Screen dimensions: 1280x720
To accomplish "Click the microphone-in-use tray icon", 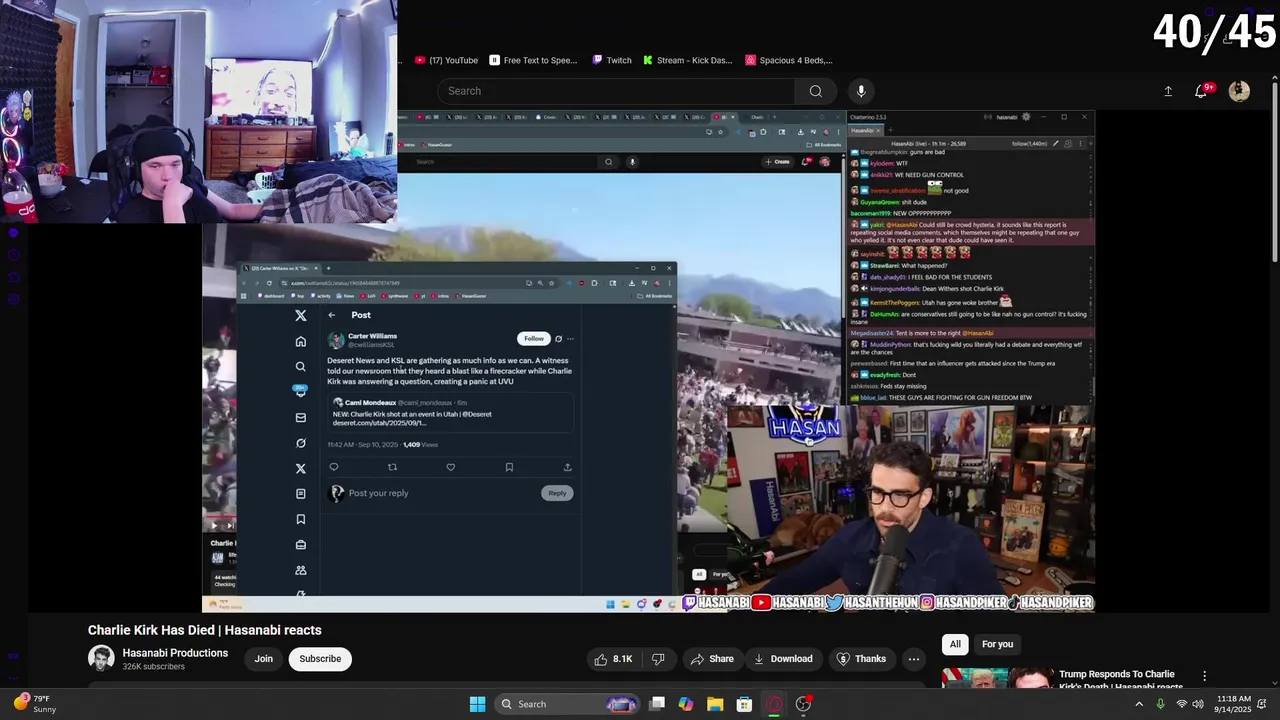I will click(x=1160, y=704).
